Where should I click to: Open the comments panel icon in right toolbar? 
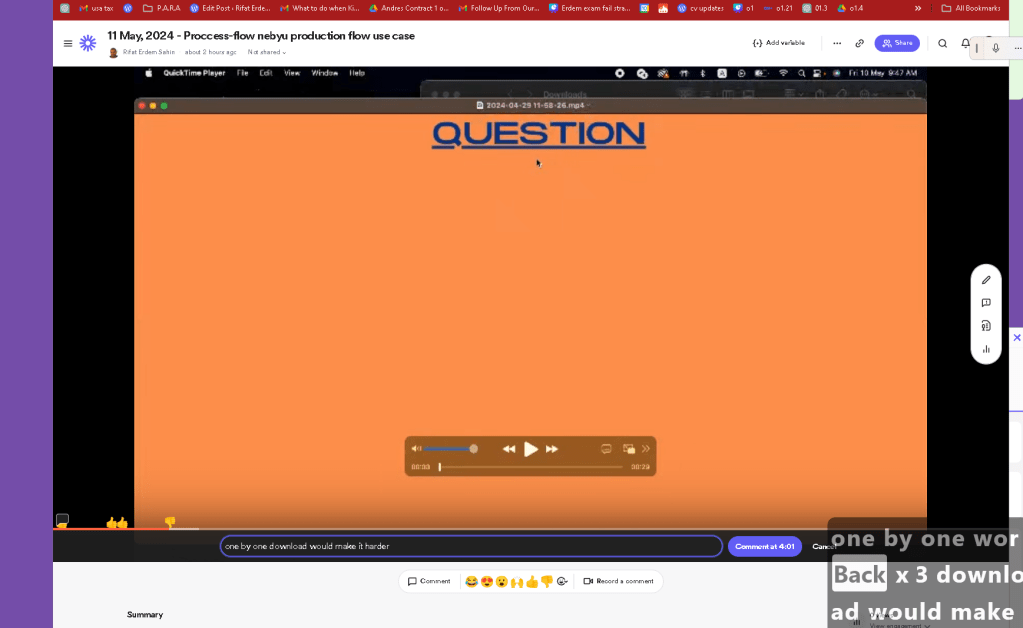(986, 303)
